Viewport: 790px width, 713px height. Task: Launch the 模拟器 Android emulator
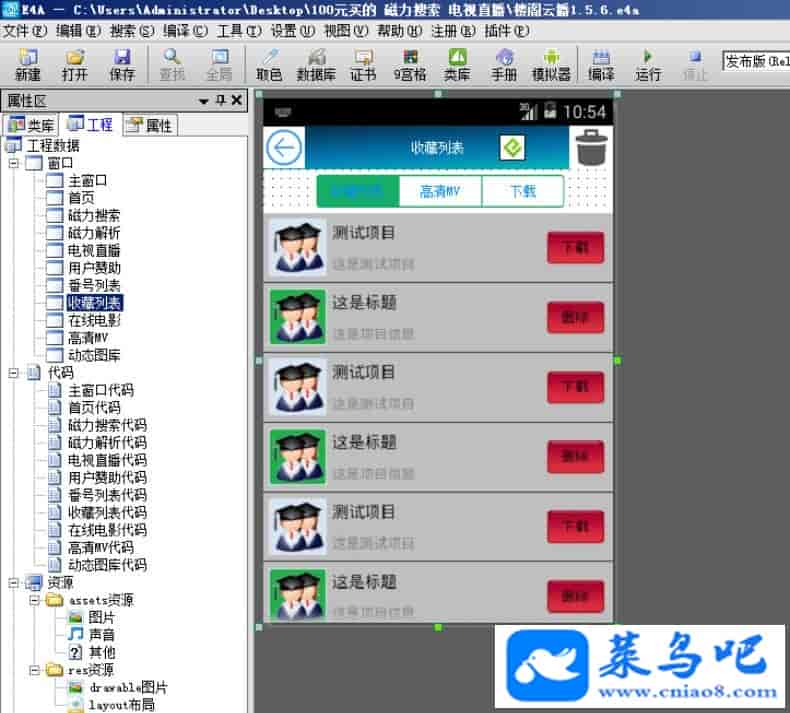click(x=551, y=64)
